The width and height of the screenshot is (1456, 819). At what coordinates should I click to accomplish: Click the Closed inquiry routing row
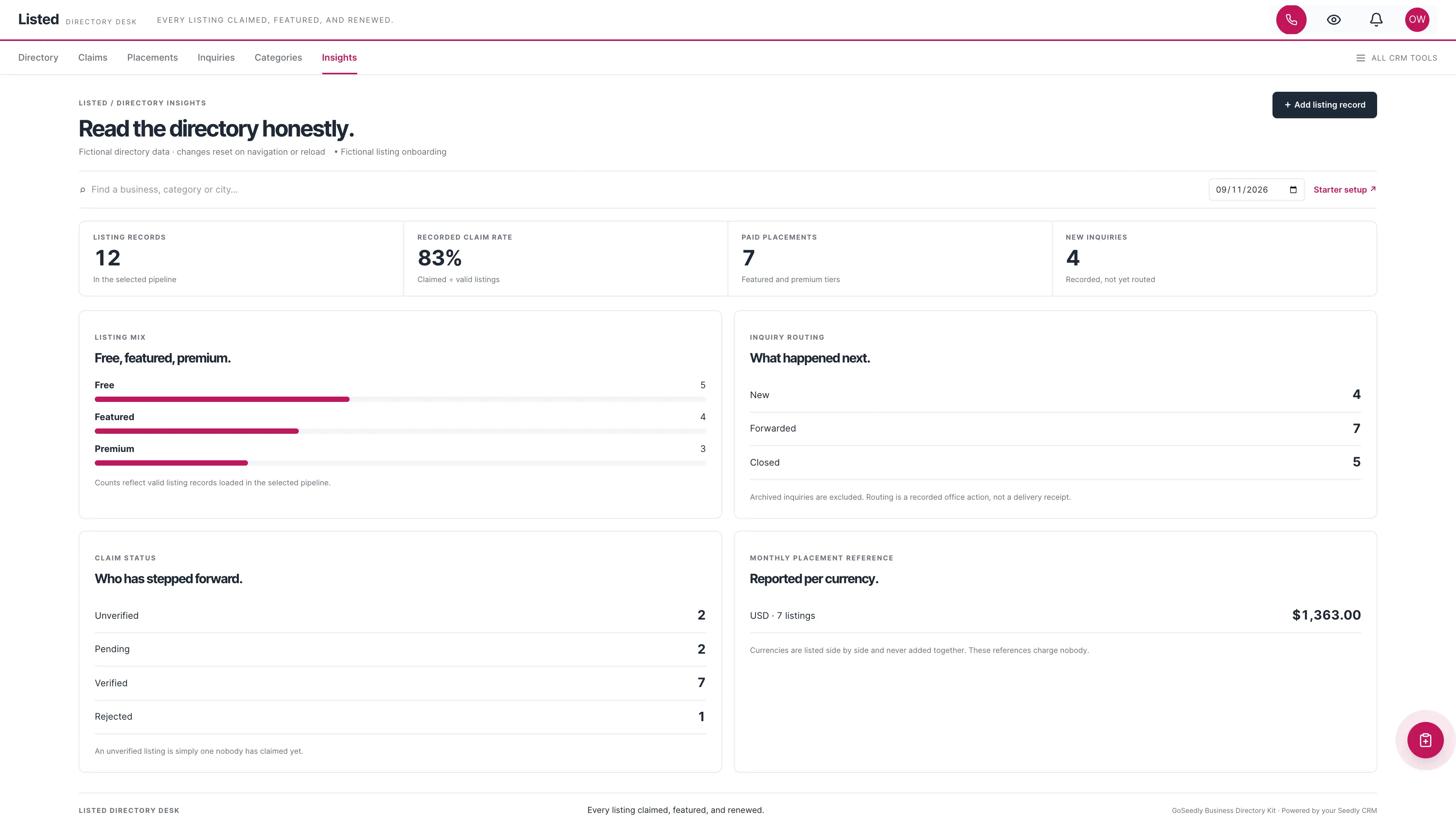click(x=1055, y=462)
